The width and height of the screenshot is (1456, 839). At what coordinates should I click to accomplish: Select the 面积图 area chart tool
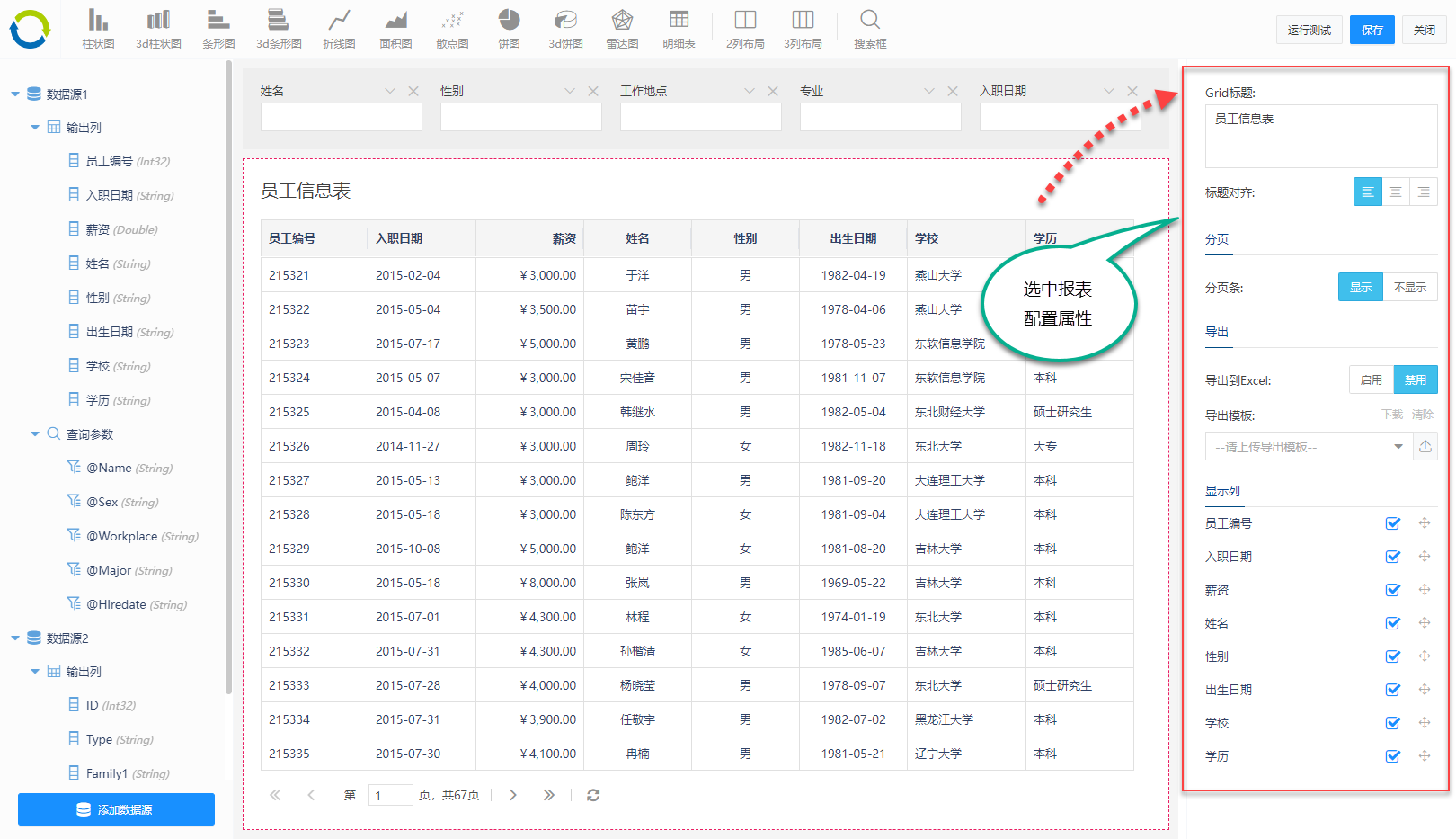(395, 29)
